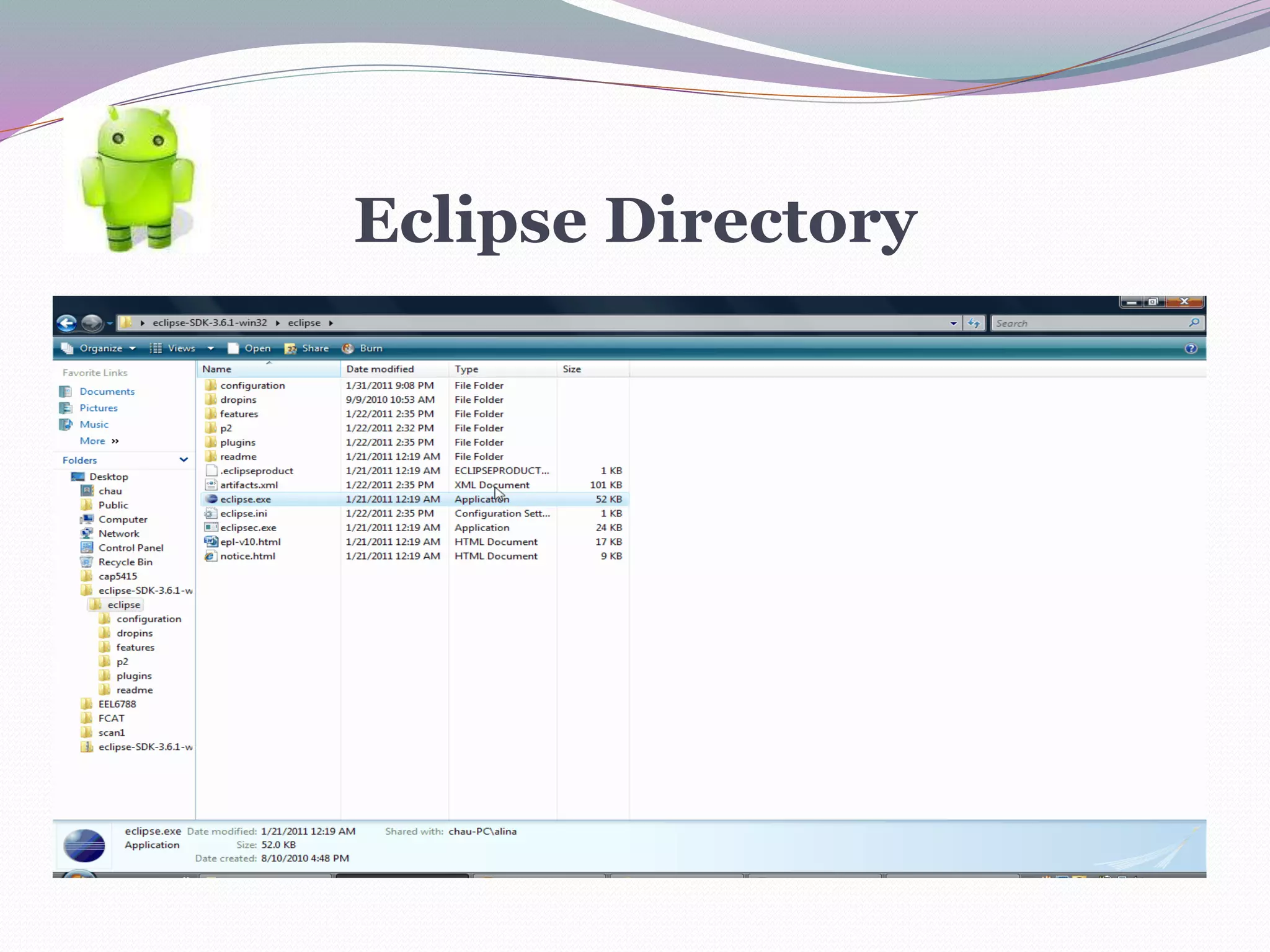Image resolution: width=1270 pixels, height=952 pixels.
Task: Select eclipse-SDK-3.6.1-win32 breadcrumb in address bar
Action: coord(210,323)
